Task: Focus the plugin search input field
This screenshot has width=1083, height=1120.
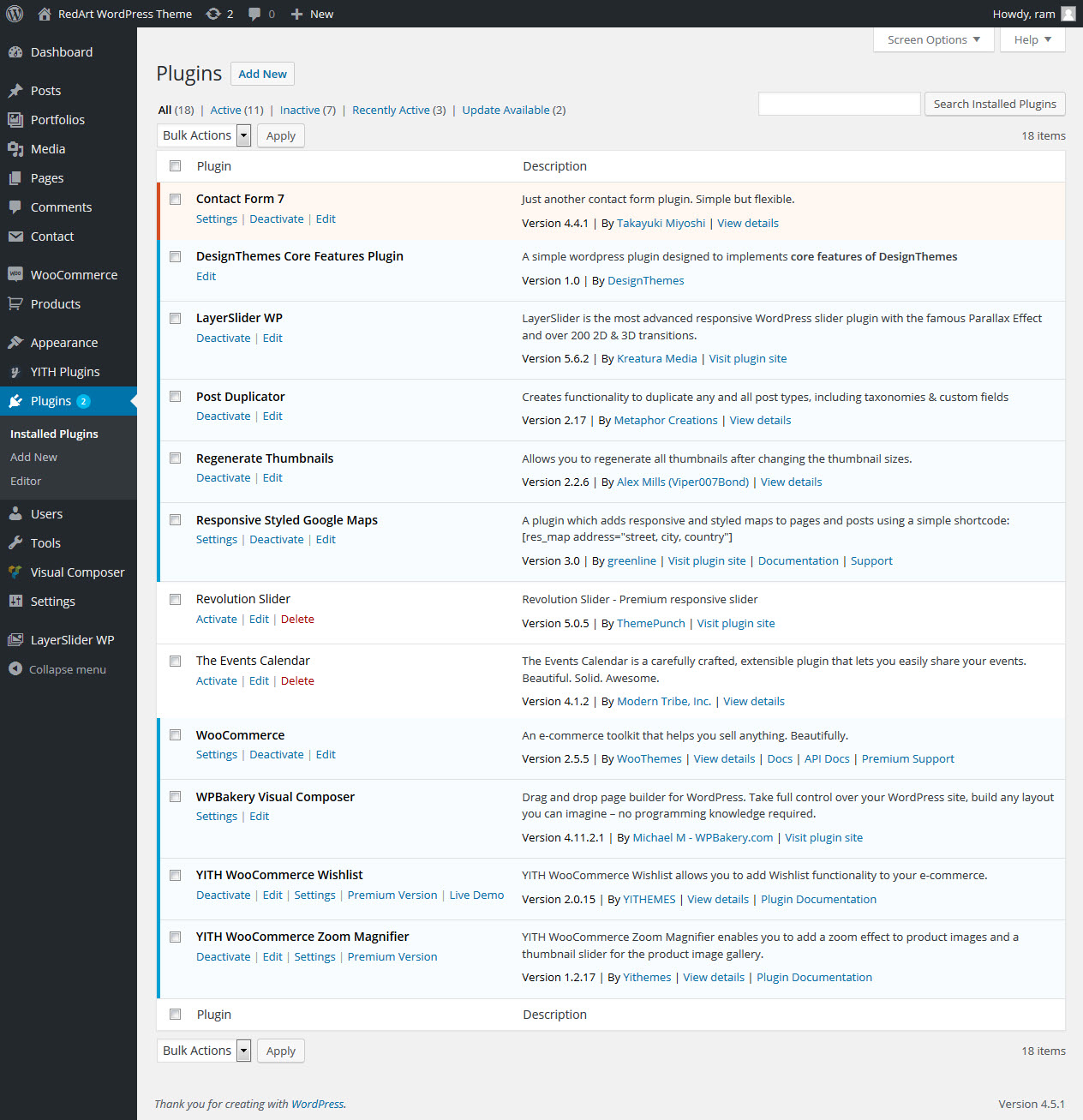Action: (x=840, y=104)
